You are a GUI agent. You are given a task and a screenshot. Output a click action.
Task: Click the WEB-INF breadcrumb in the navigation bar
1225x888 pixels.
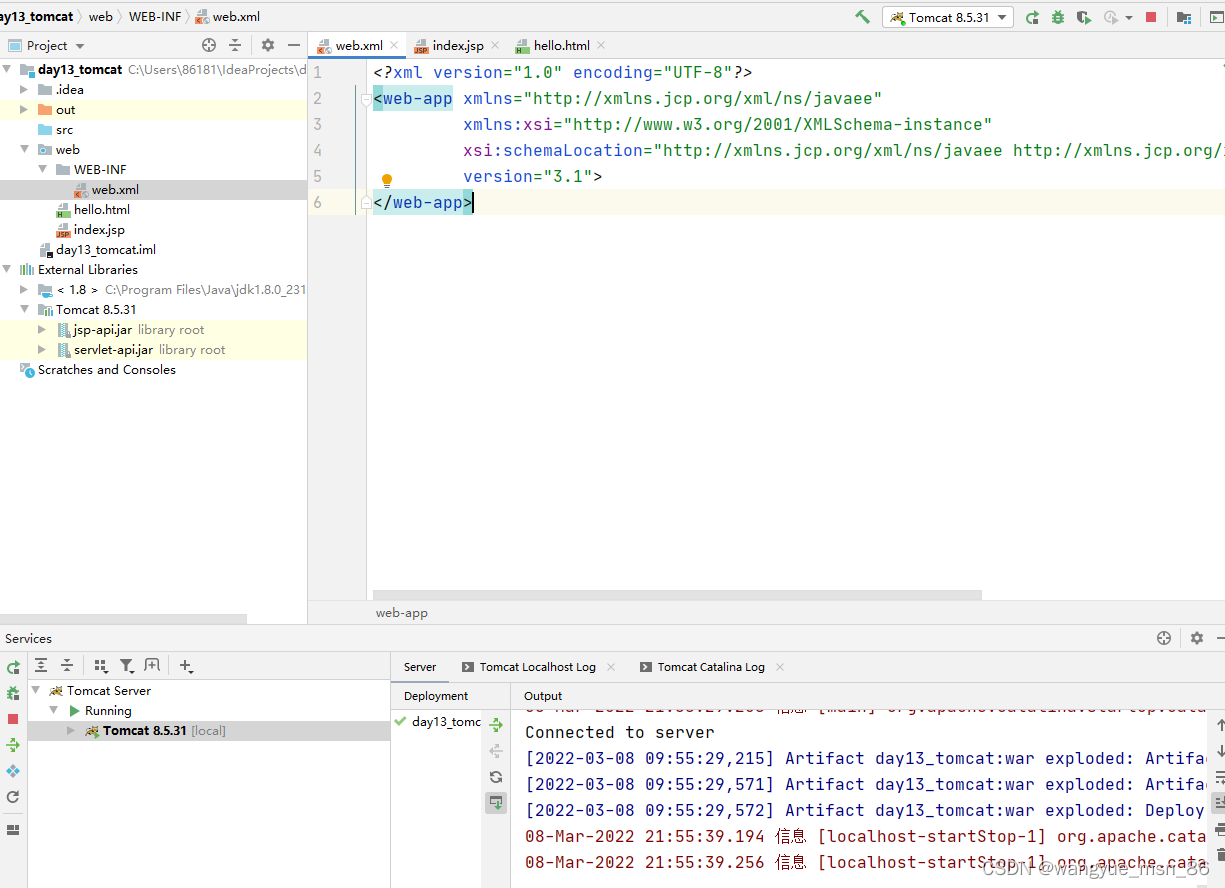[x=155, y=17]
